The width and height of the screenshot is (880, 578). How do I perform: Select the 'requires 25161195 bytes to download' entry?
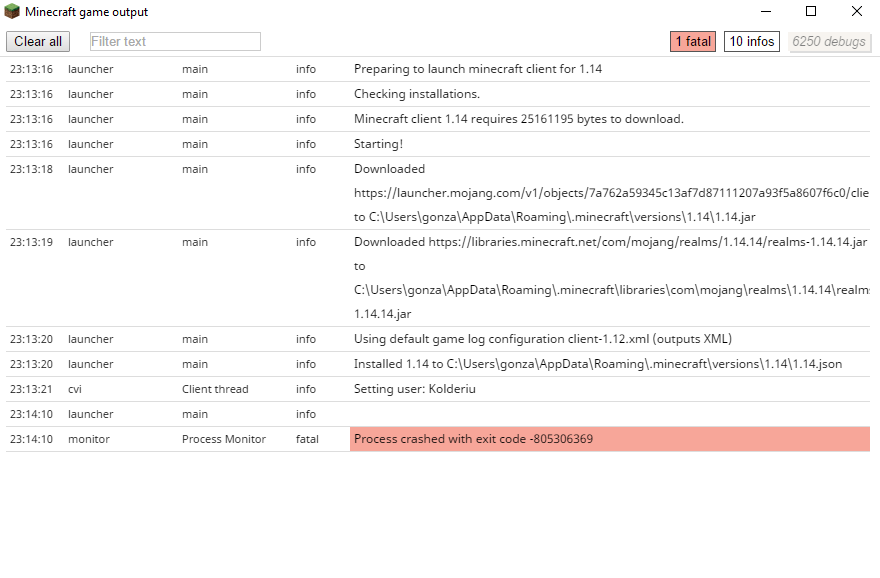(518, 119)
